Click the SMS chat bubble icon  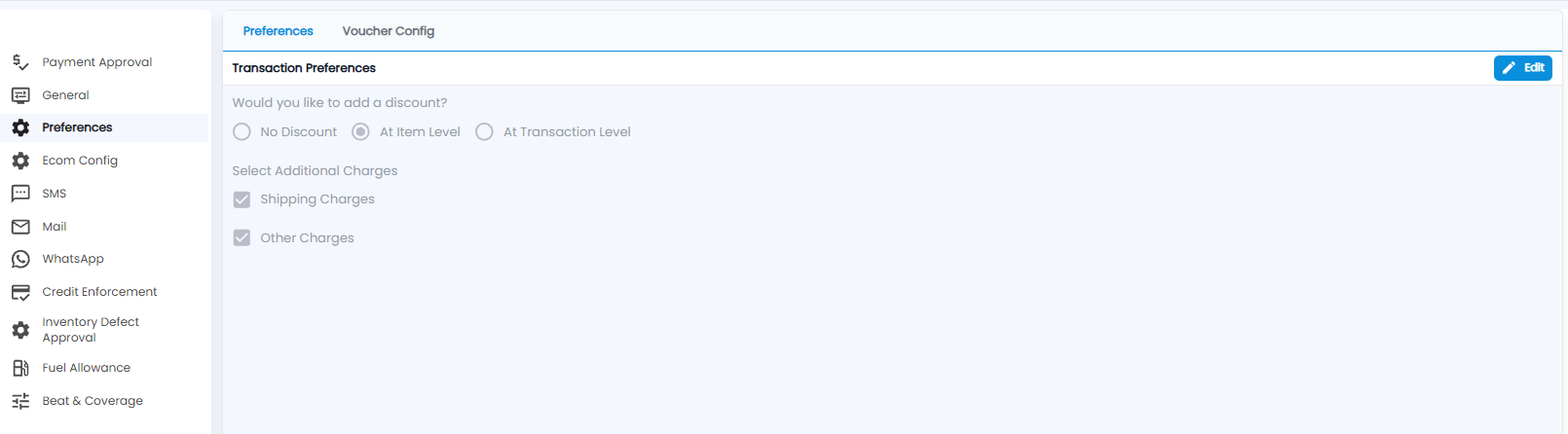(x=20, y=194)
